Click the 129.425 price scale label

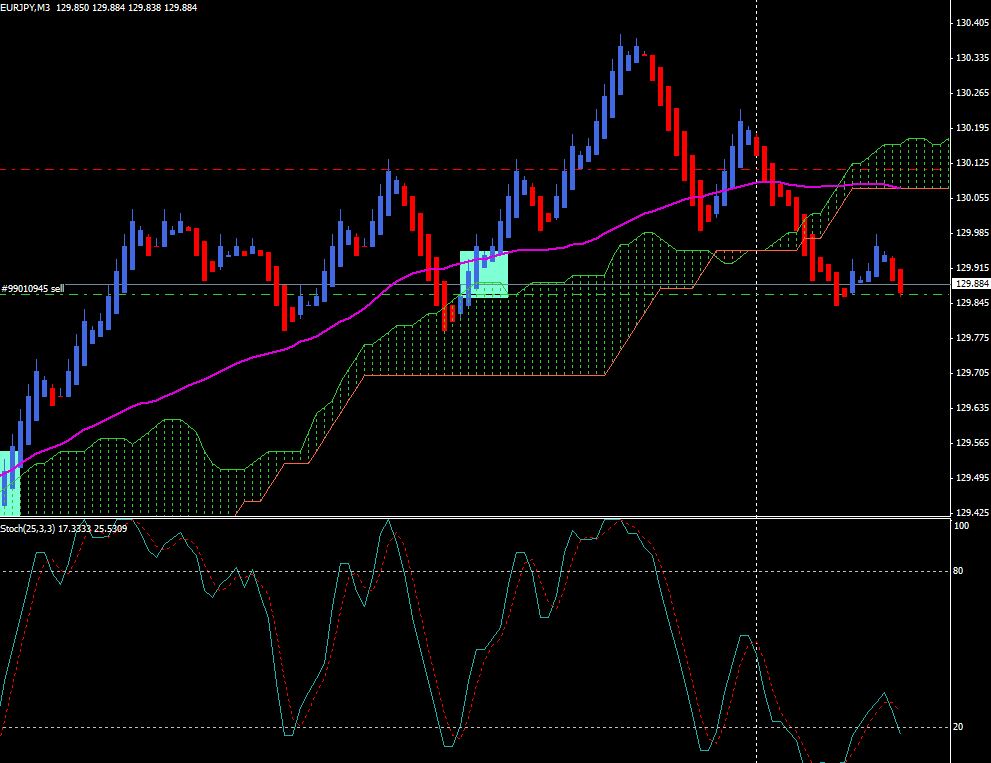click(972, 513)
